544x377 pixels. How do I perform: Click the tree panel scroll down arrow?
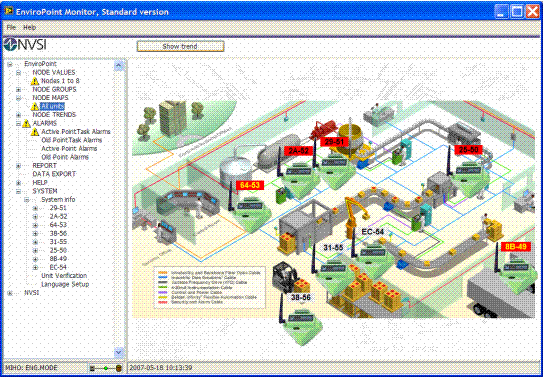(119, 352)
